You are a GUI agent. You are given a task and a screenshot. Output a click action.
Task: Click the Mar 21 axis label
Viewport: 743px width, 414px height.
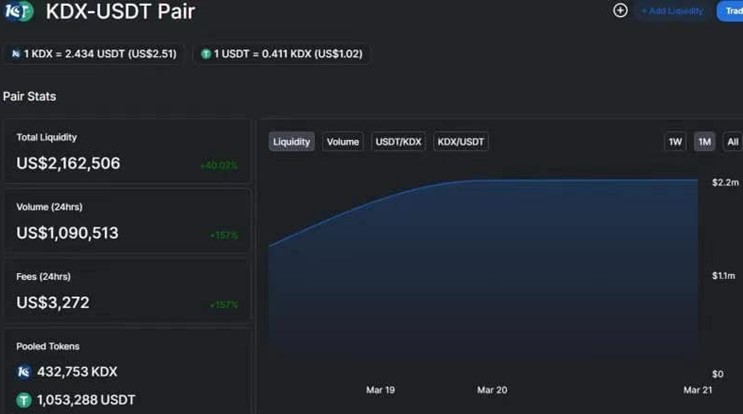click(x=698, y=390)
